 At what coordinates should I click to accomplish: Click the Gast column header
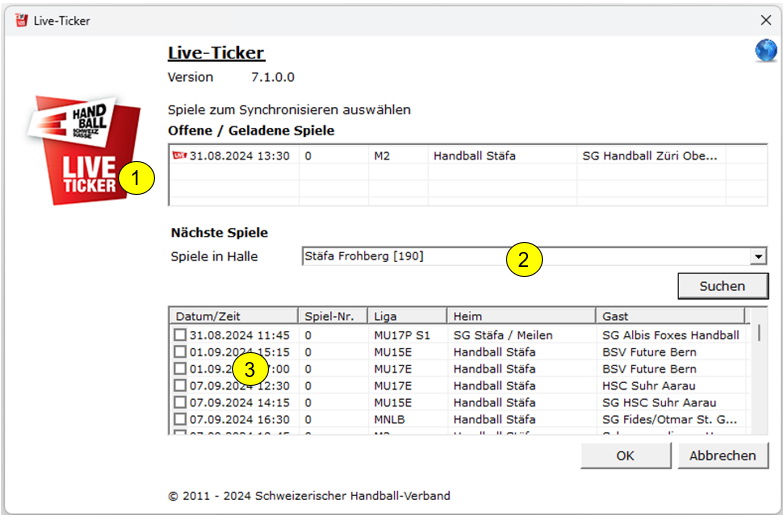(670, 316)
